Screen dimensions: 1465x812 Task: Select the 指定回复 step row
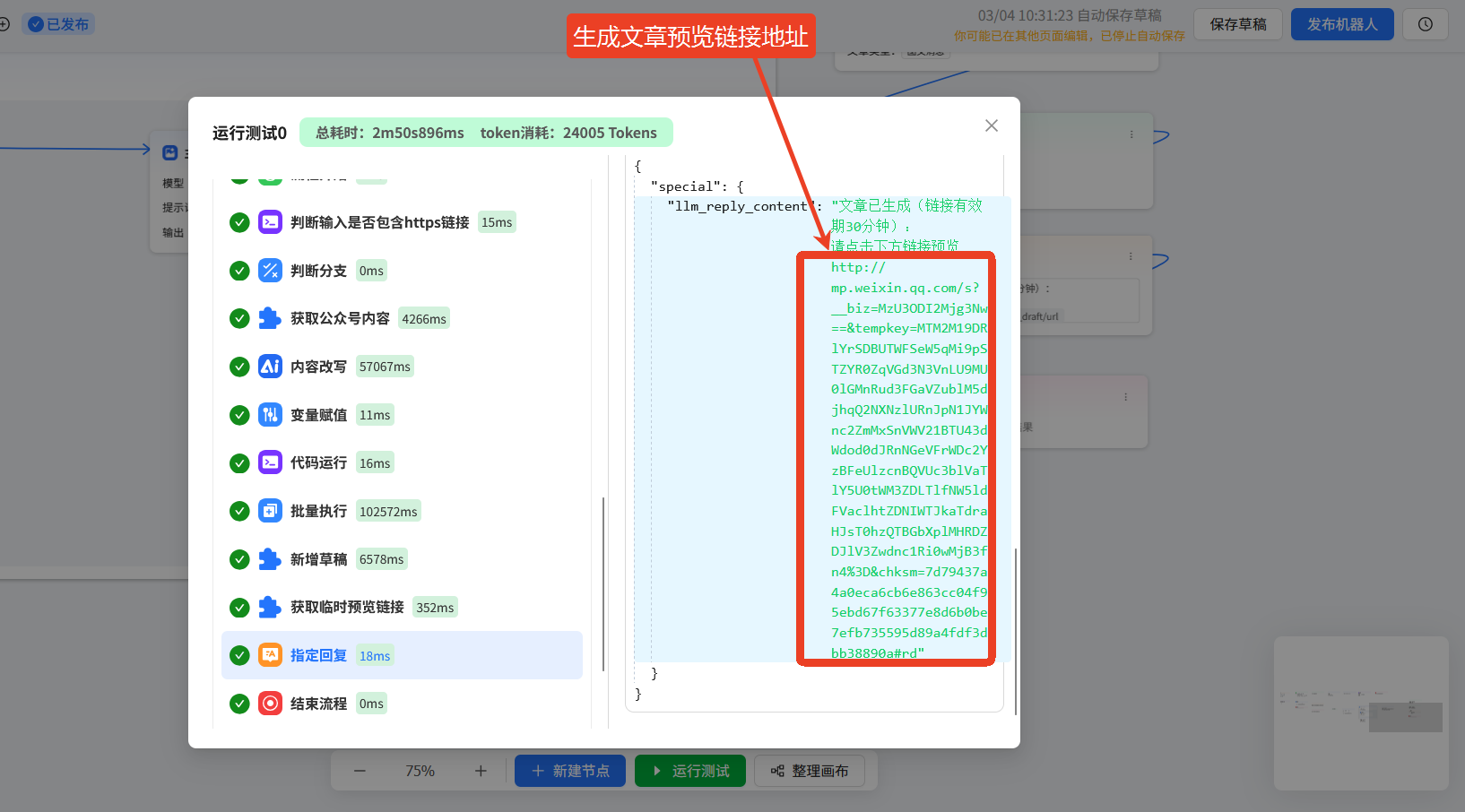tap(402, 655)
